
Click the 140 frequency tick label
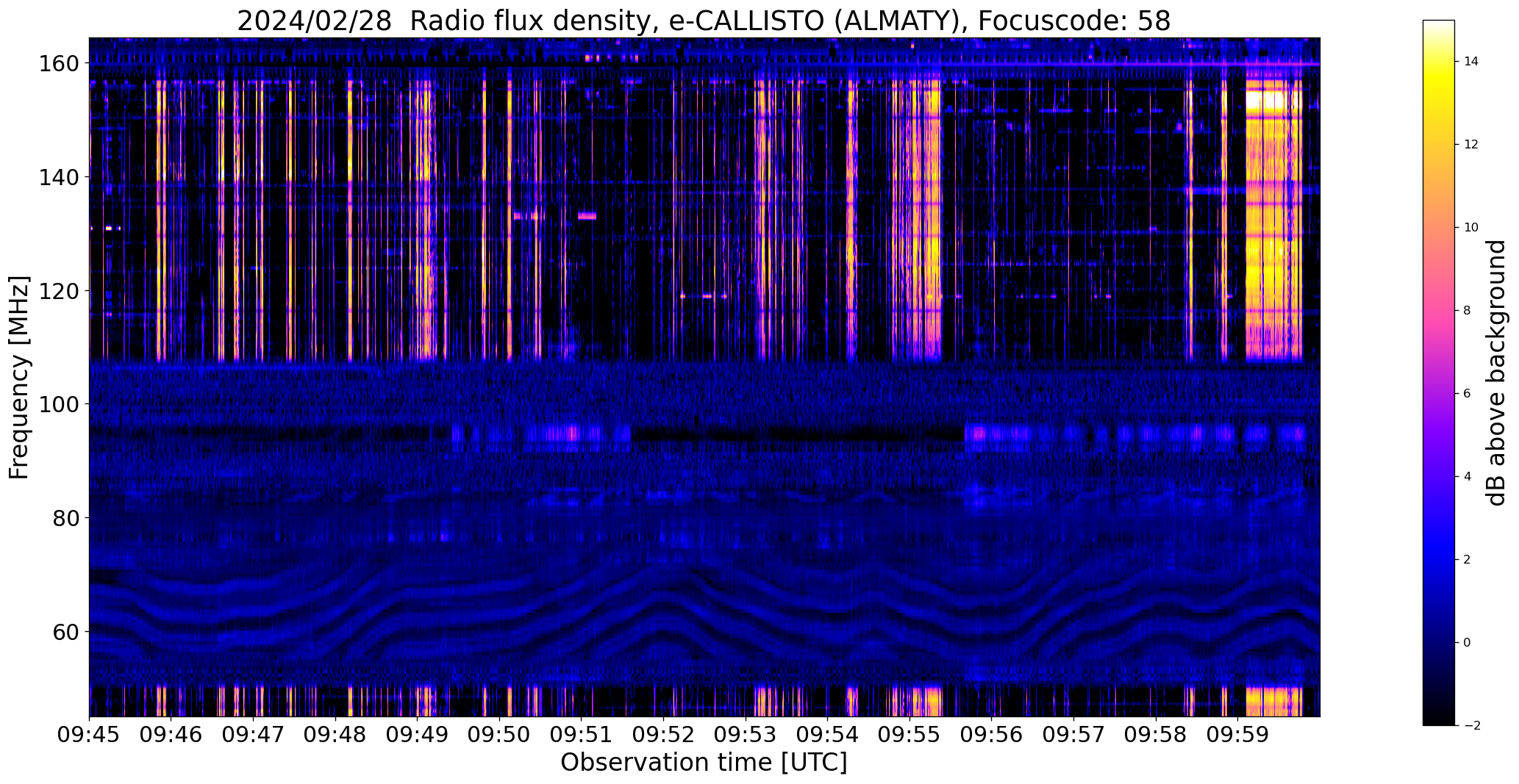pos(58,177)
